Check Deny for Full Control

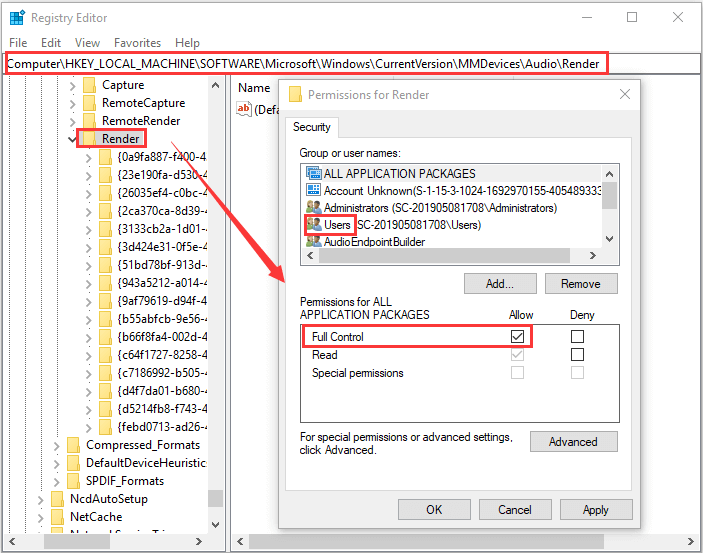point(577,336)
